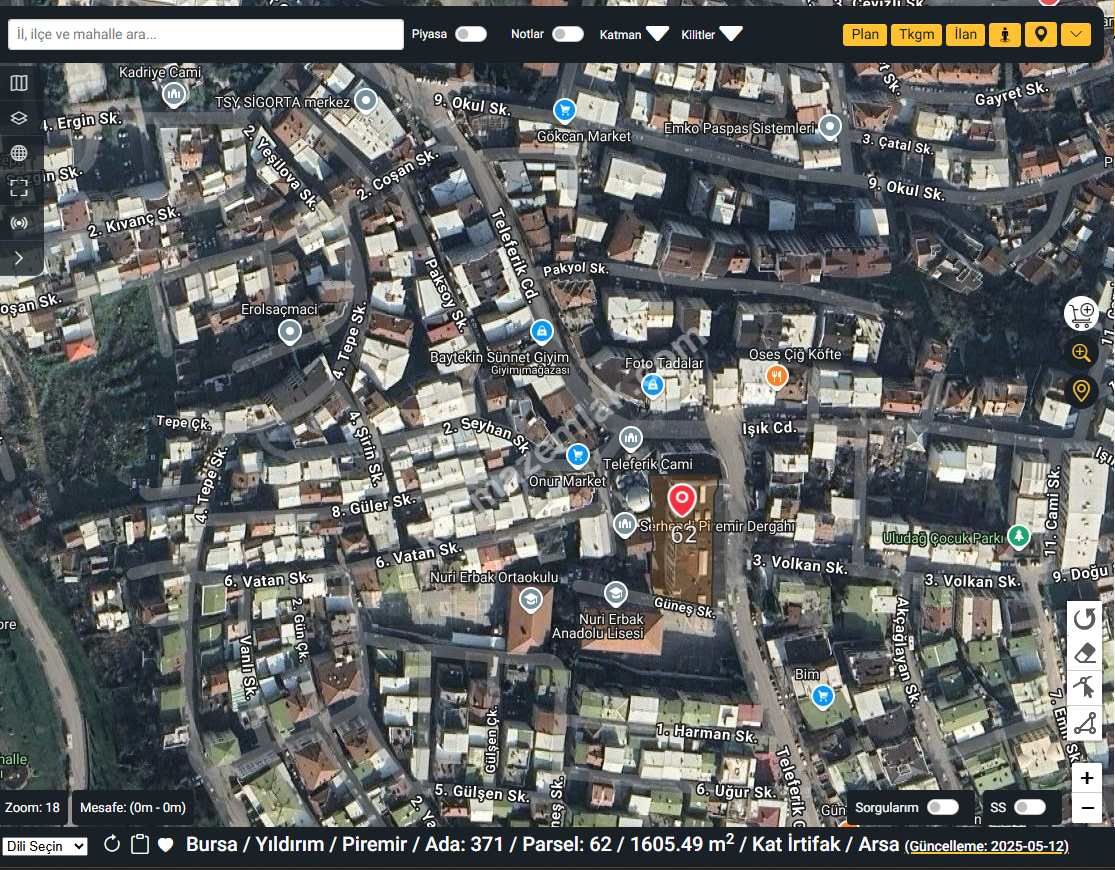Toggle the Piyasa switch
1115x870 pixels.
pyautogui.click(x=470, y=34)
